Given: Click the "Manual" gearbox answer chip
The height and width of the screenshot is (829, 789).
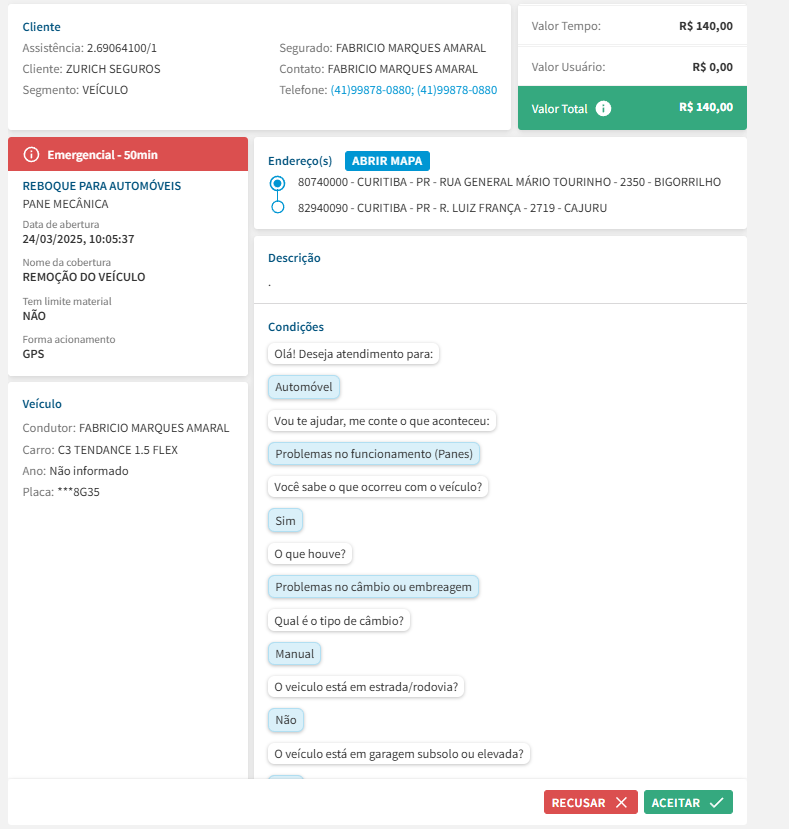Looking at the screenshot, I should [x=294, y=654].
